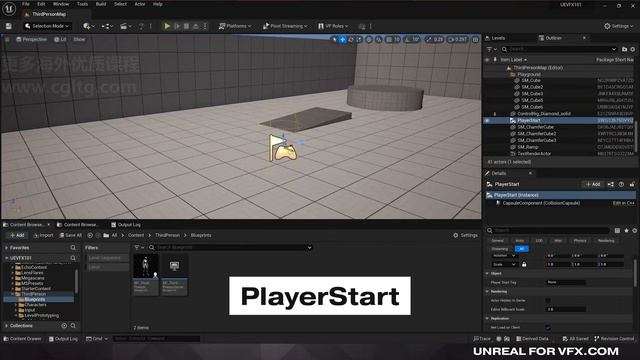
Task: Toggle grid snapping with value 10
Action: tap(393, 40)
